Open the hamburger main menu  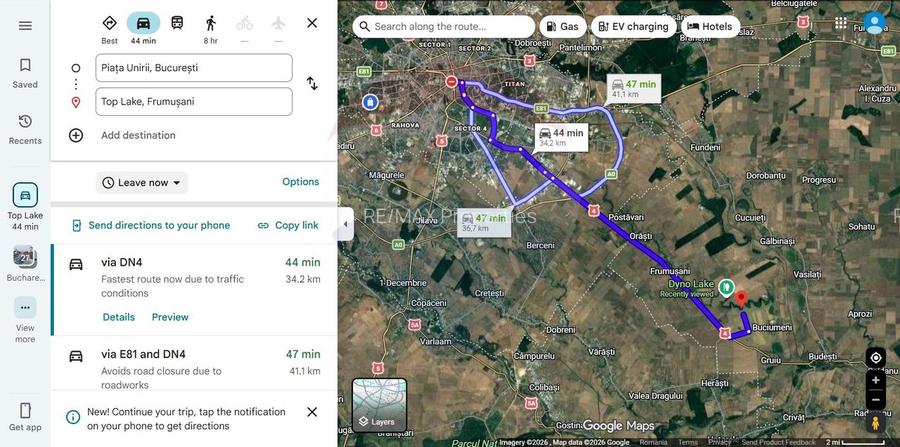pyautogui.click(x=25, y=25)
